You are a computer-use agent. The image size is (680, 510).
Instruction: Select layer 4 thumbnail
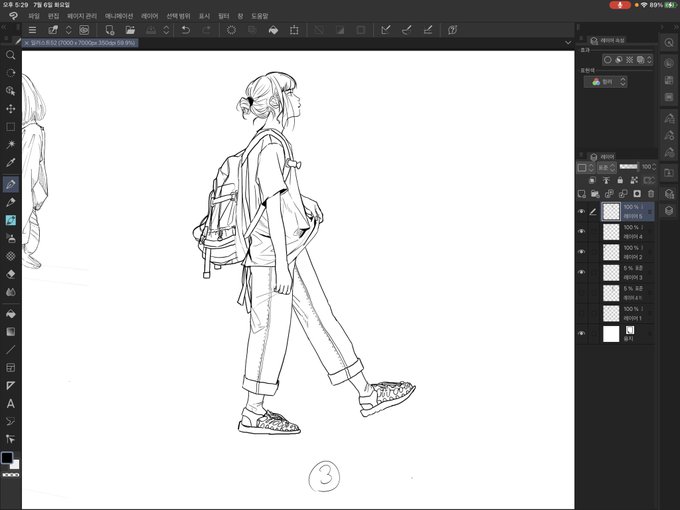pyautogui.click(x=611, y=232)
